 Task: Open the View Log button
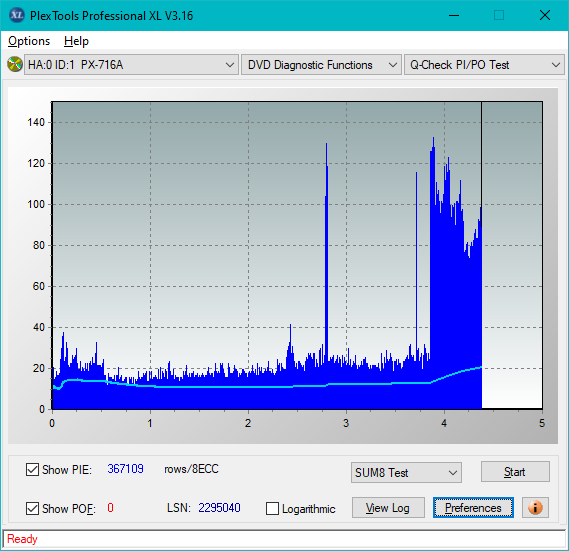click(388, 507)
